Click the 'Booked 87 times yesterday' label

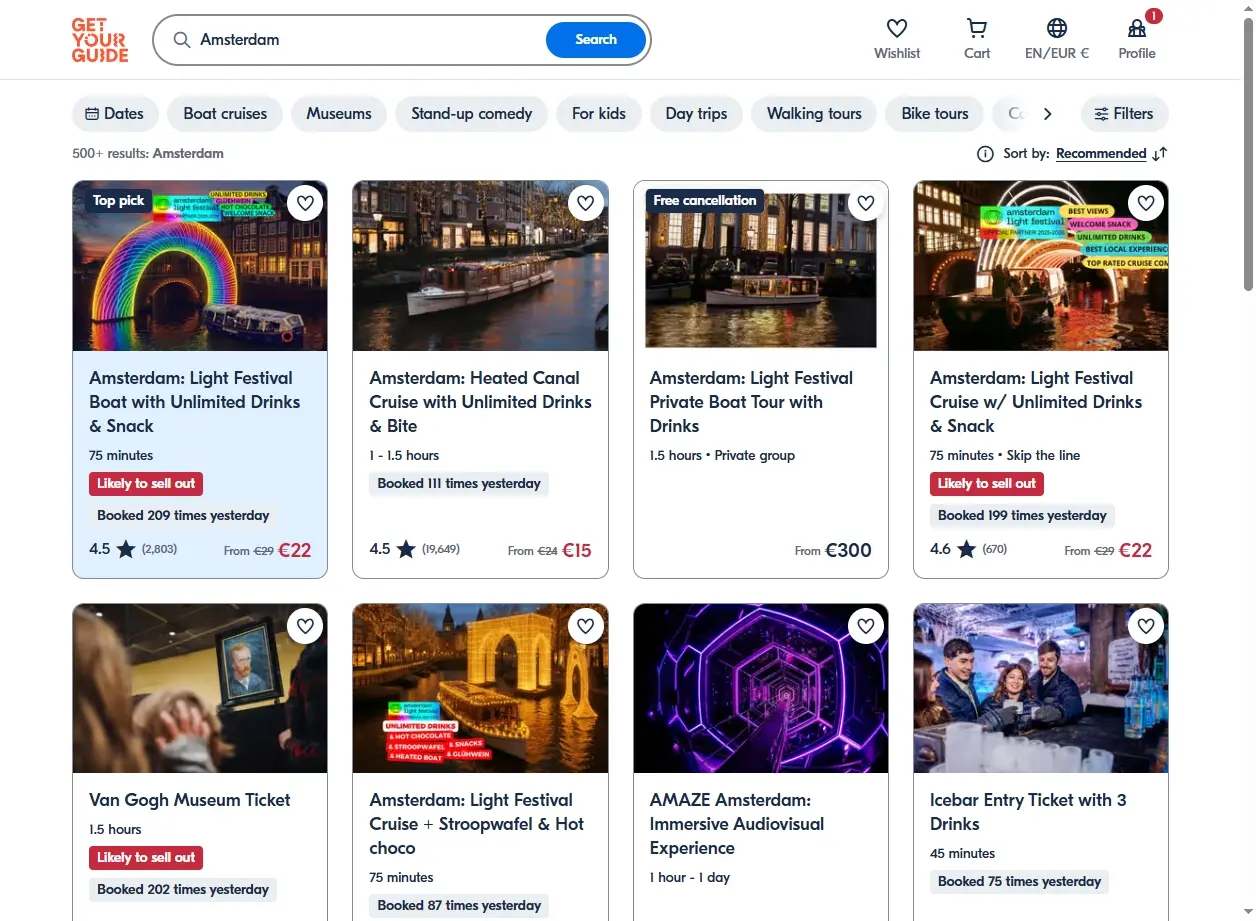[x=459, y=906]
